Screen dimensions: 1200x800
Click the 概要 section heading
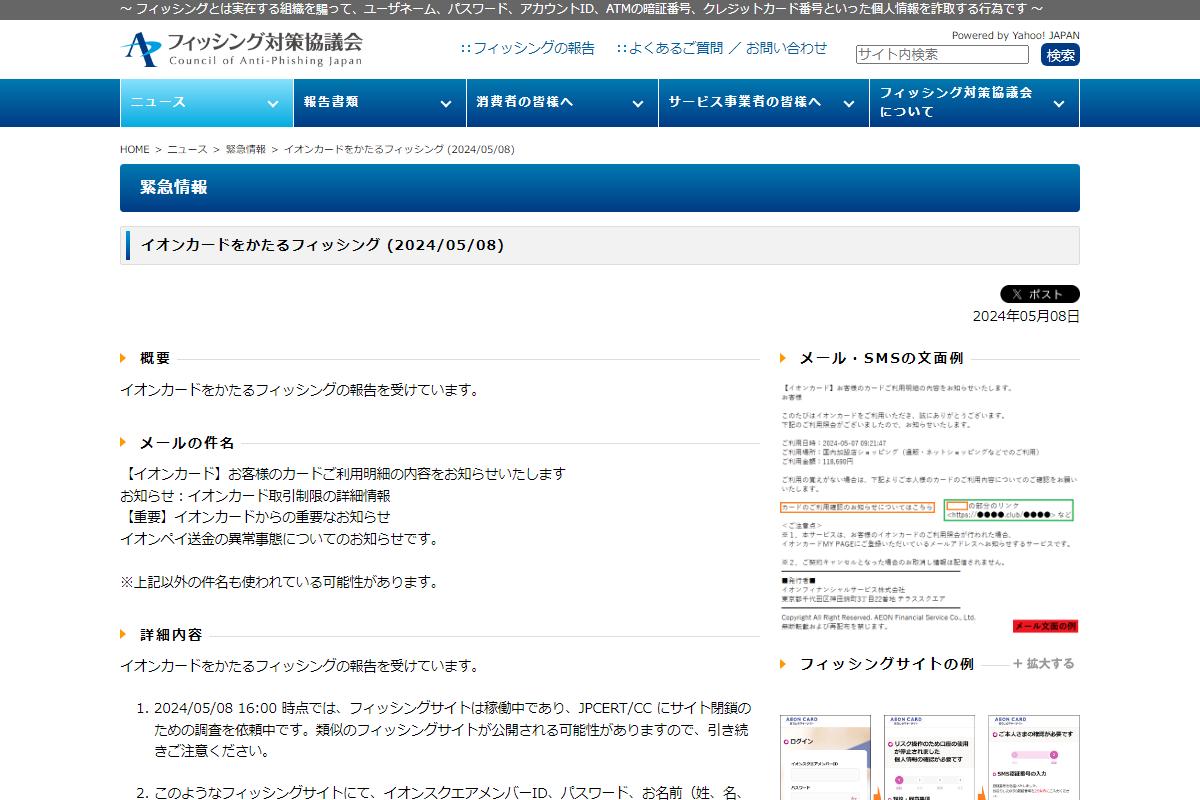click(155, 358)
